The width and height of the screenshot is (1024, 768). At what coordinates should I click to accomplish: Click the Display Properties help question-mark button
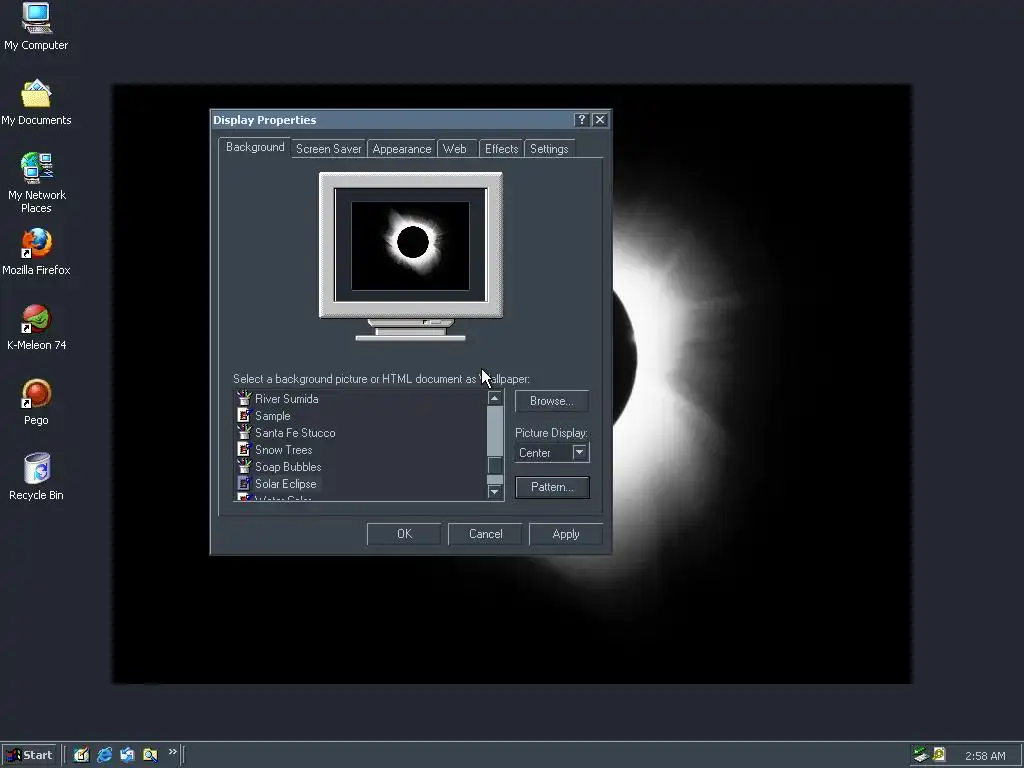[x=581, y=120]
